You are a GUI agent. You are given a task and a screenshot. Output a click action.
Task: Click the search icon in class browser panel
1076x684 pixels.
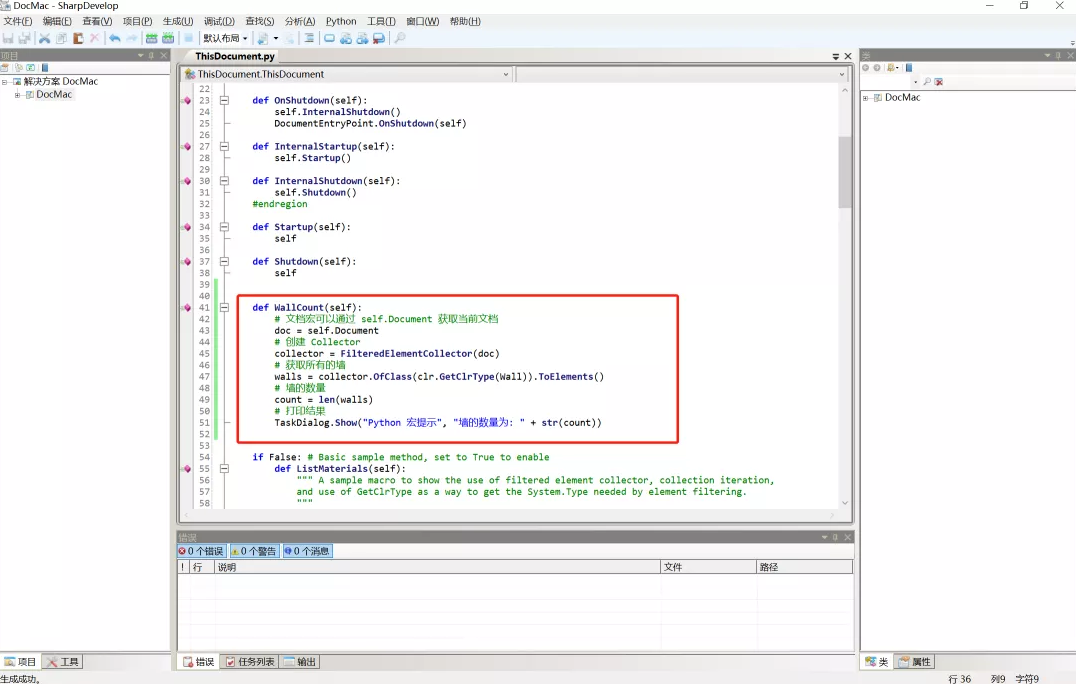(927, 82)
